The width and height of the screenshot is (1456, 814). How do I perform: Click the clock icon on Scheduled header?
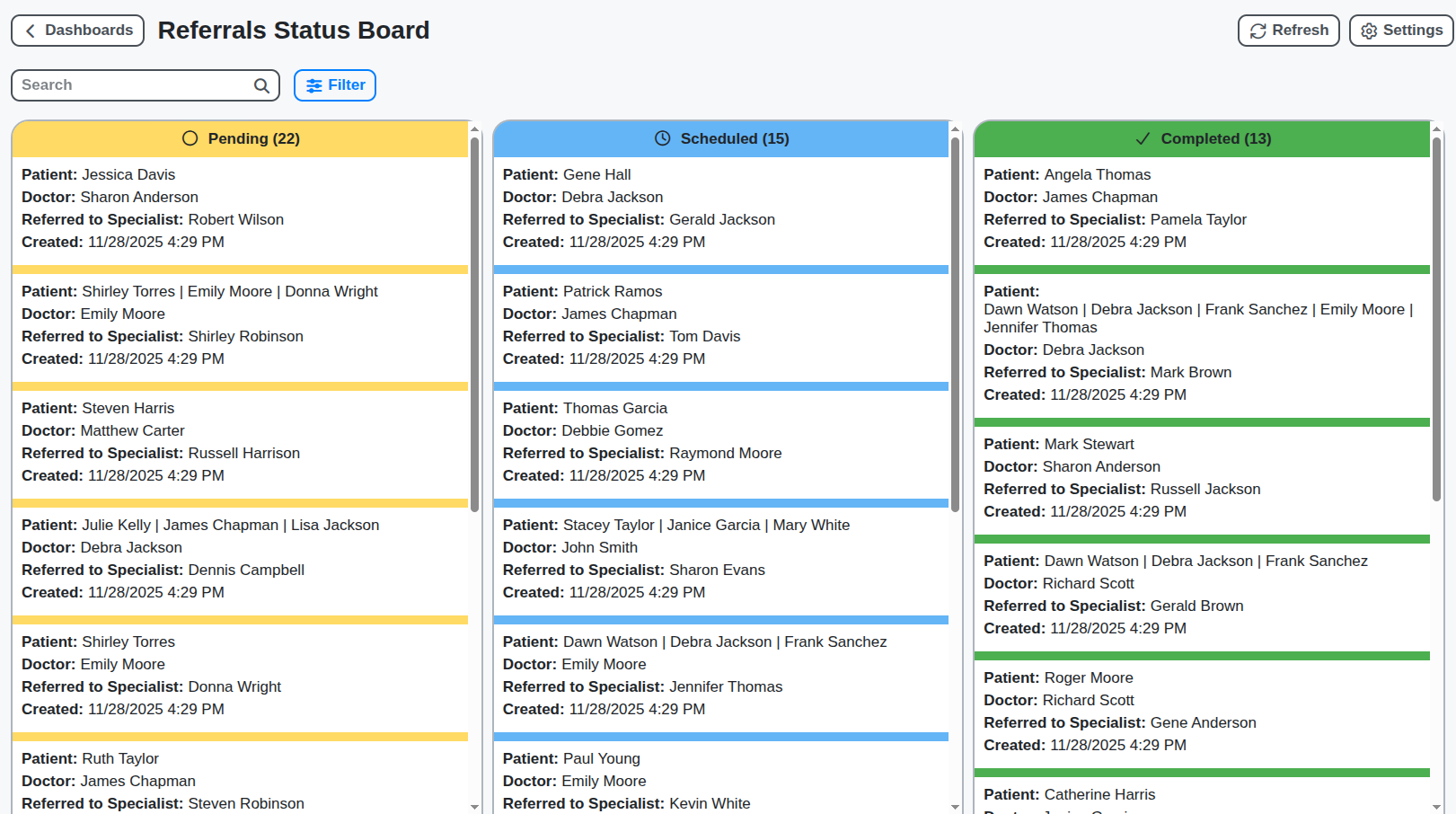pyautogui.click(x=662, y=137)
